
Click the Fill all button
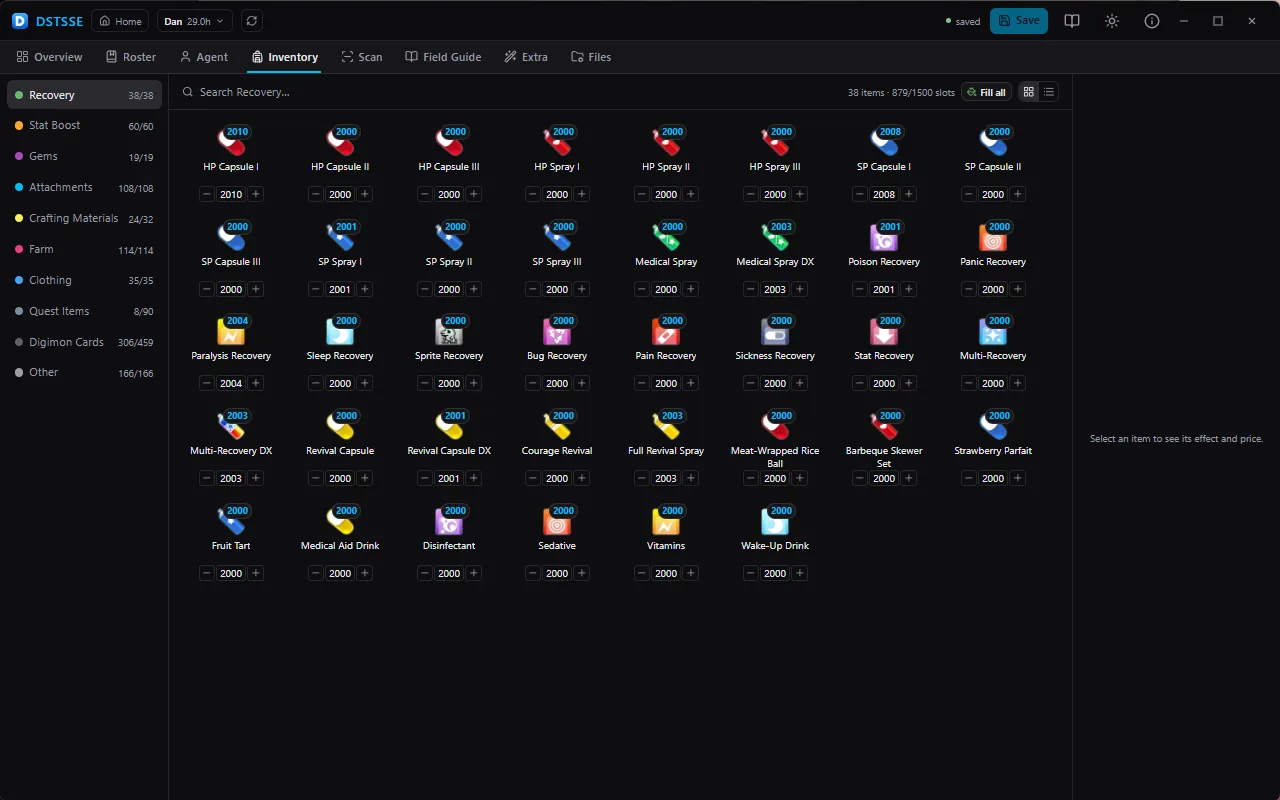pos(987,92)
